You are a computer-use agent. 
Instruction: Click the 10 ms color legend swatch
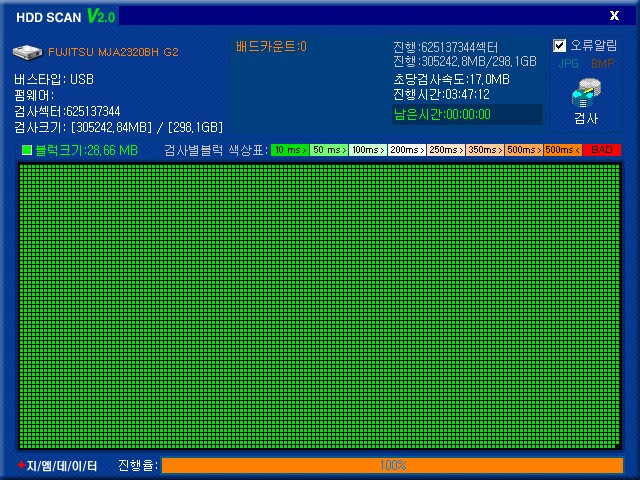290,150
